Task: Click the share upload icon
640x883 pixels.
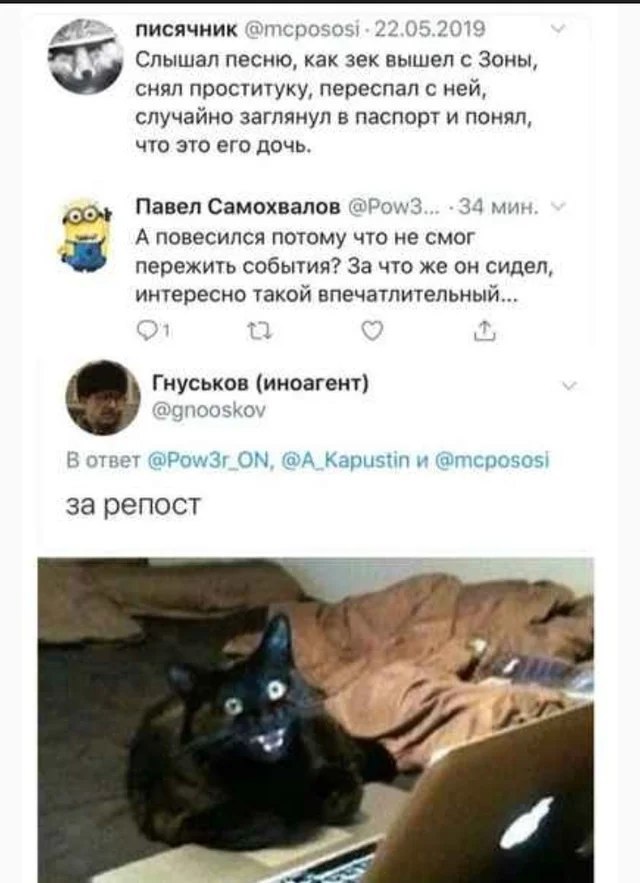Action: tap(485, 331)
